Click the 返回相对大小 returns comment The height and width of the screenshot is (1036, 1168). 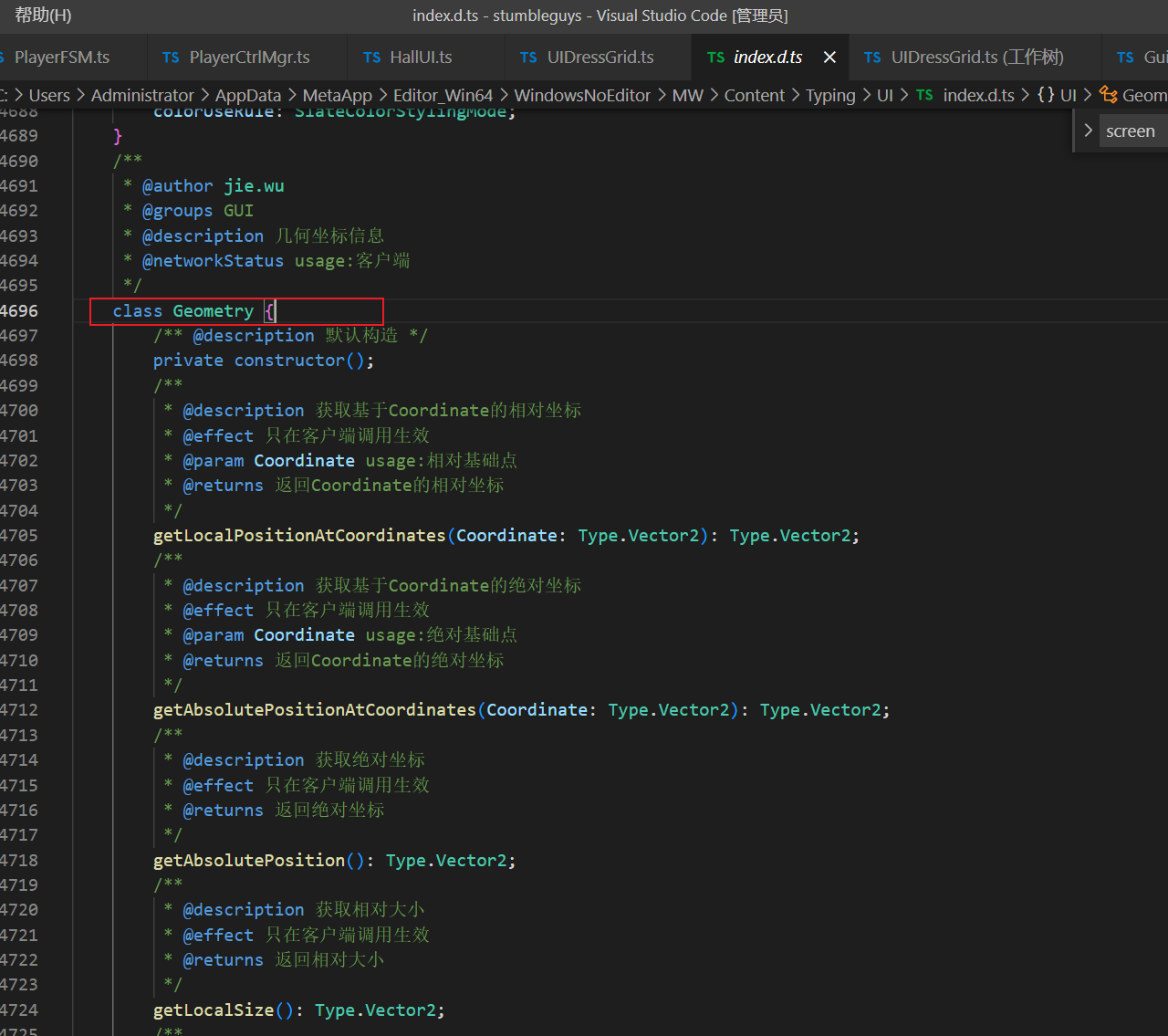[x=329, y=960]
